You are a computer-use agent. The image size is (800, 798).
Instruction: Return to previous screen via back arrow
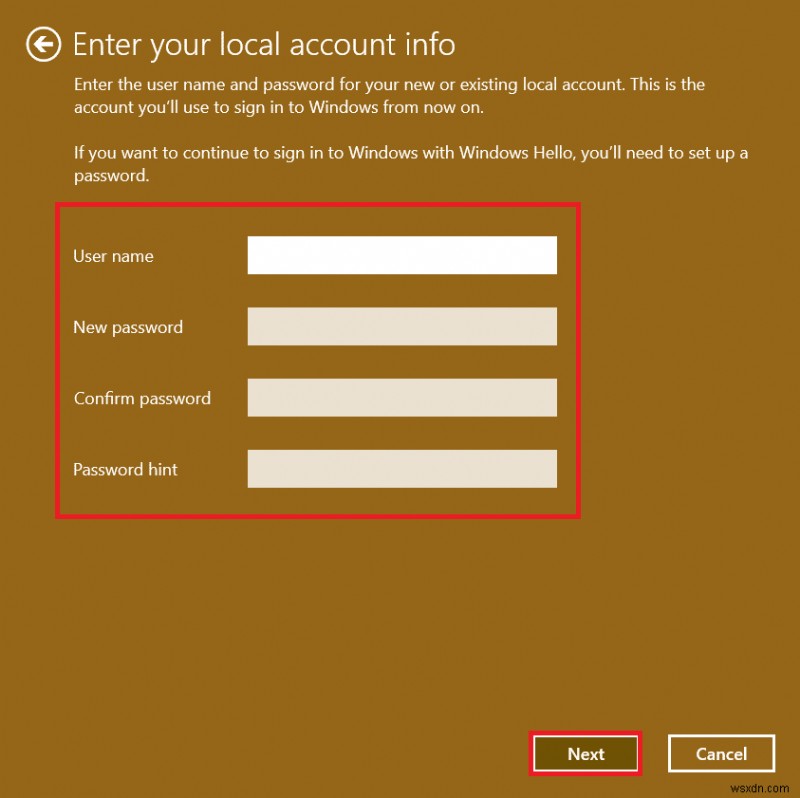[x=44, y=44]
